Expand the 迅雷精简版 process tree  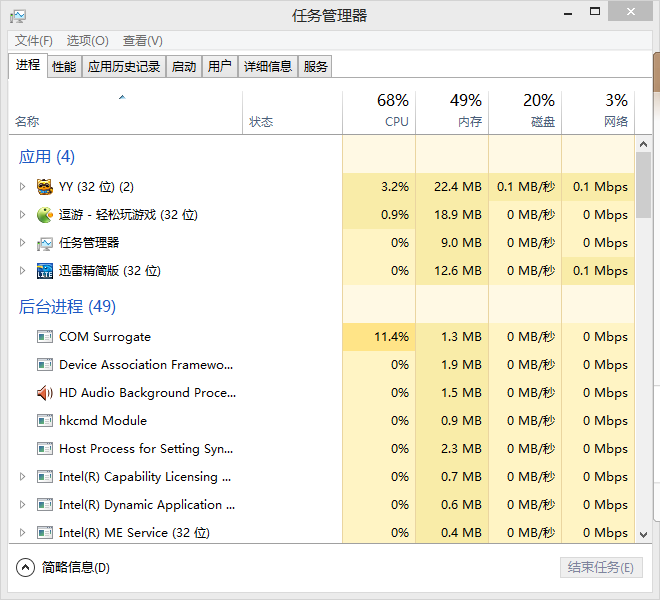tap(22, 271)
